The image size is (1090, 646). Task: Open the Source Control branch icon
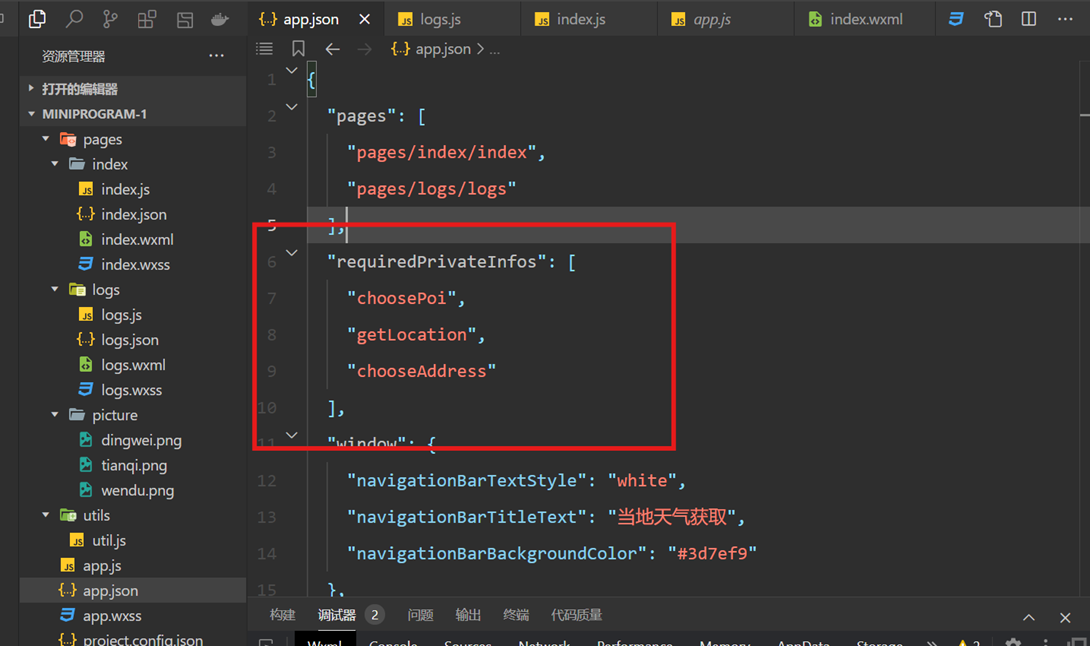click(x=110, y=19)
